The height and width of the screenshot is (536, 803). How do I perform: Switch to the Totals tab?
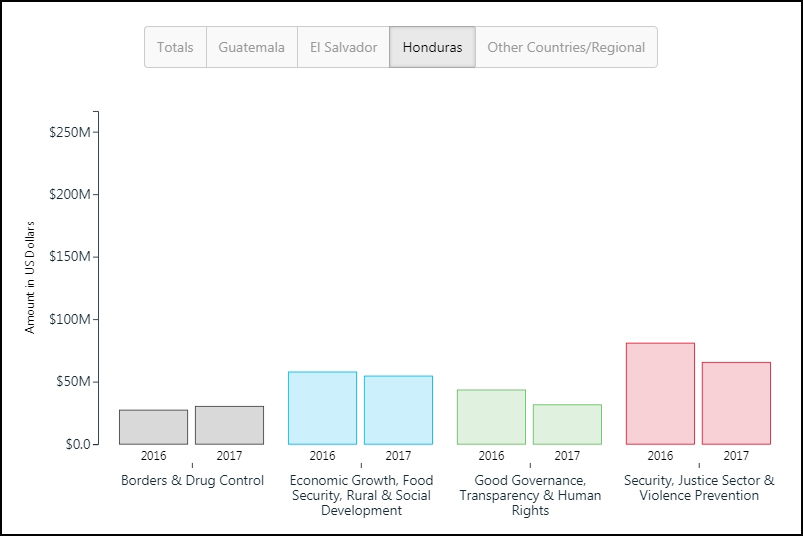point(175,47)
